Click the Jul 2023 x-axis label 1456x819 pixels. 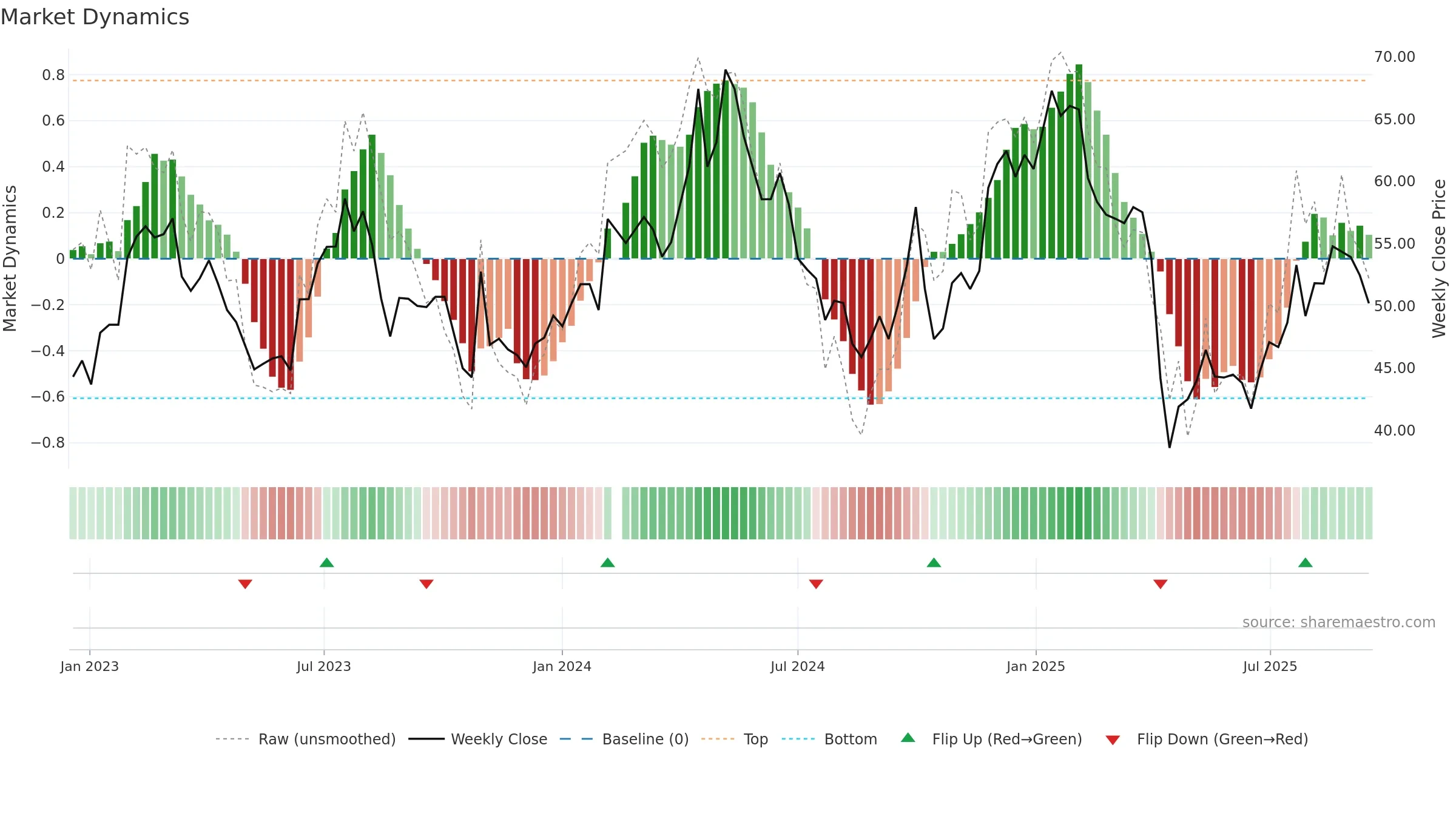pyautogui.click(x=324, y=666)
